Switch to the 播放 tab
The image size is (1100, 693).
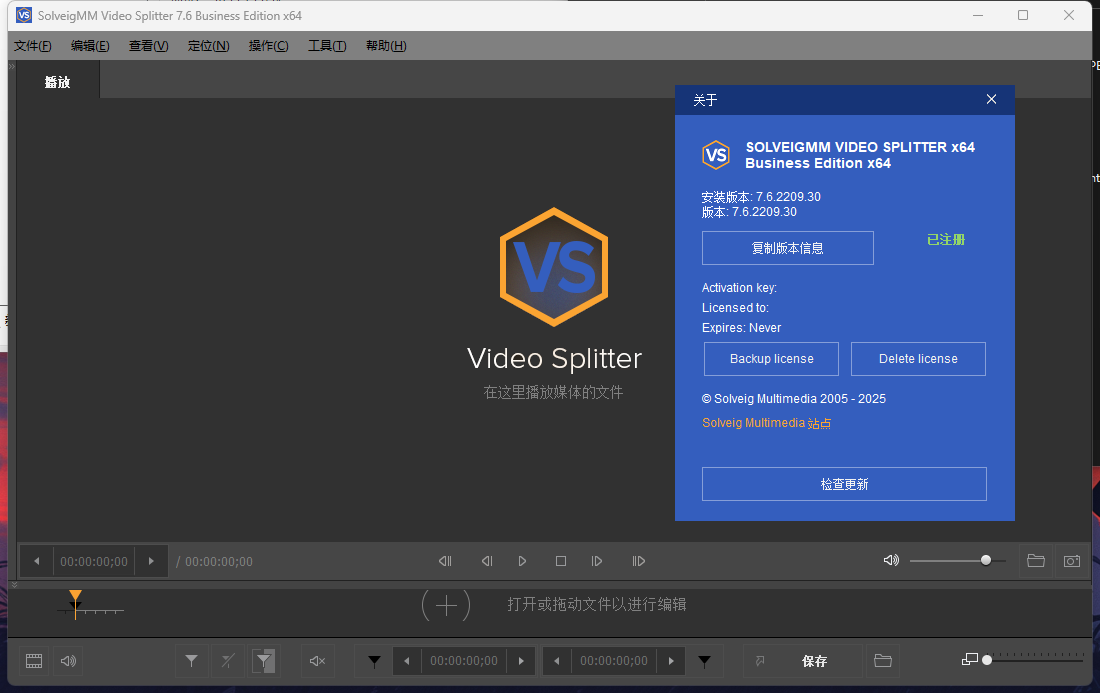tap(57, 82)
